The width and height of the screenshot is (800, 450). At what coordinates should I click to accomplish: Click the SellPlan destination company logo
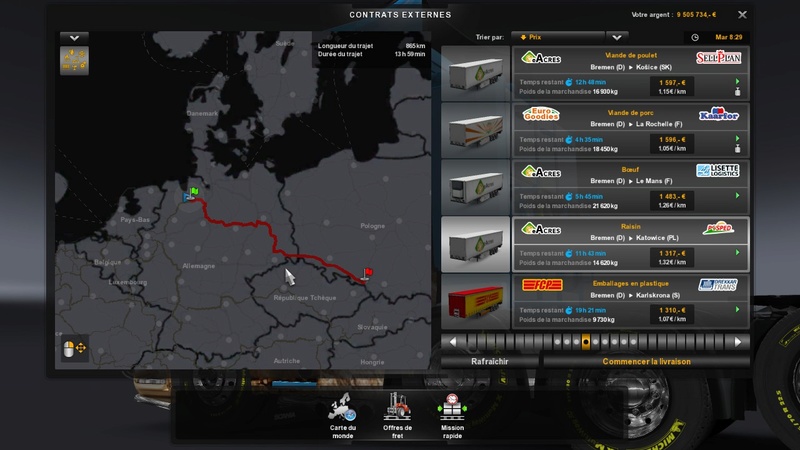point(718,57)
